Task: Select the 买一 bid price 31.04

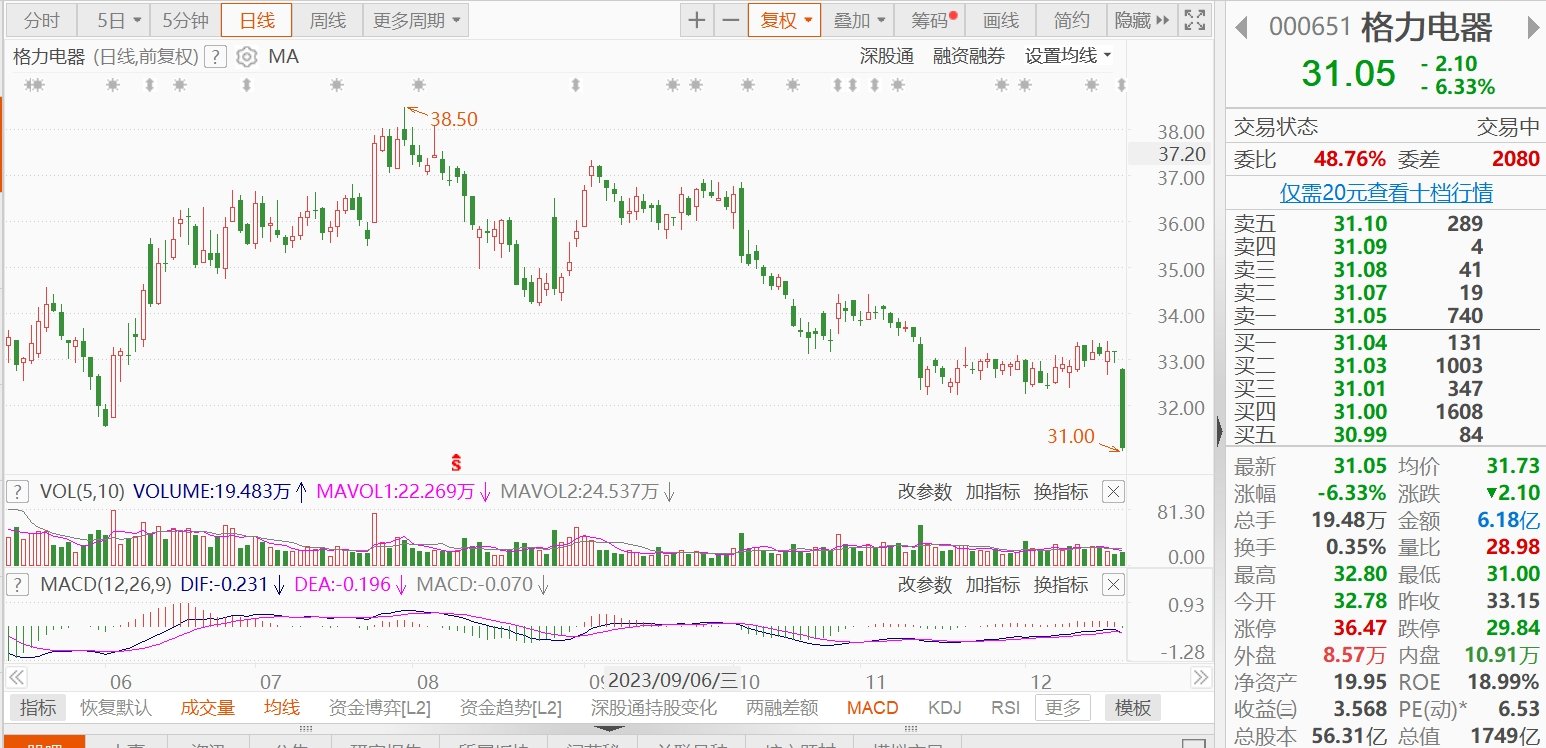Action: (x=1359, y=343)
